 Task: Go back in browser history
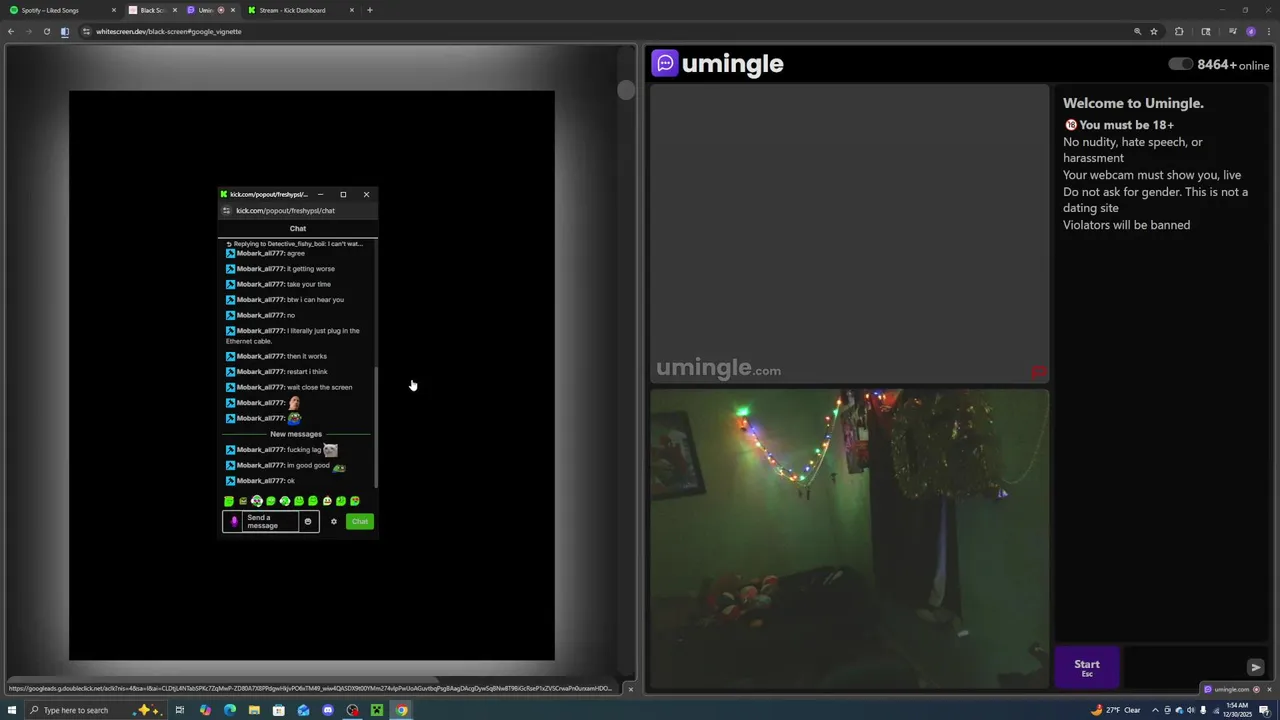tap(11, 31)
